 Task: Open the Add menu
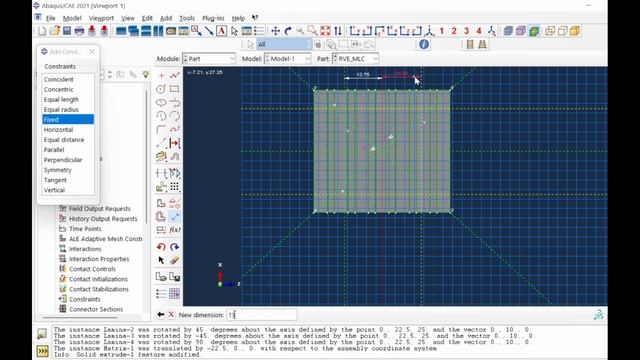(x=166, y=18)
